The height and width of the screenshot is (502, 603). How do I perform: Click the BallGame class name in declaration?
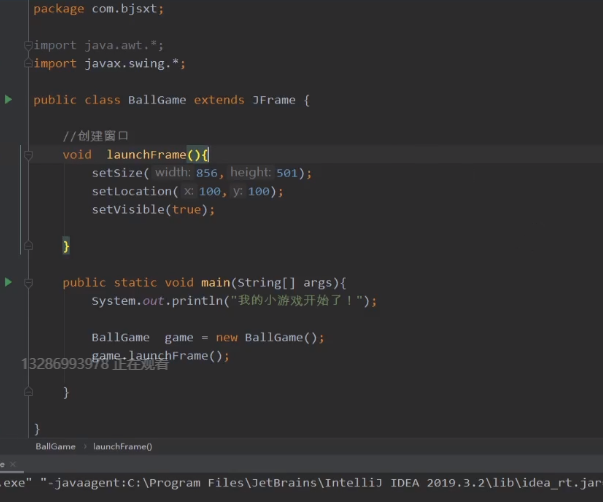[157, 100]
